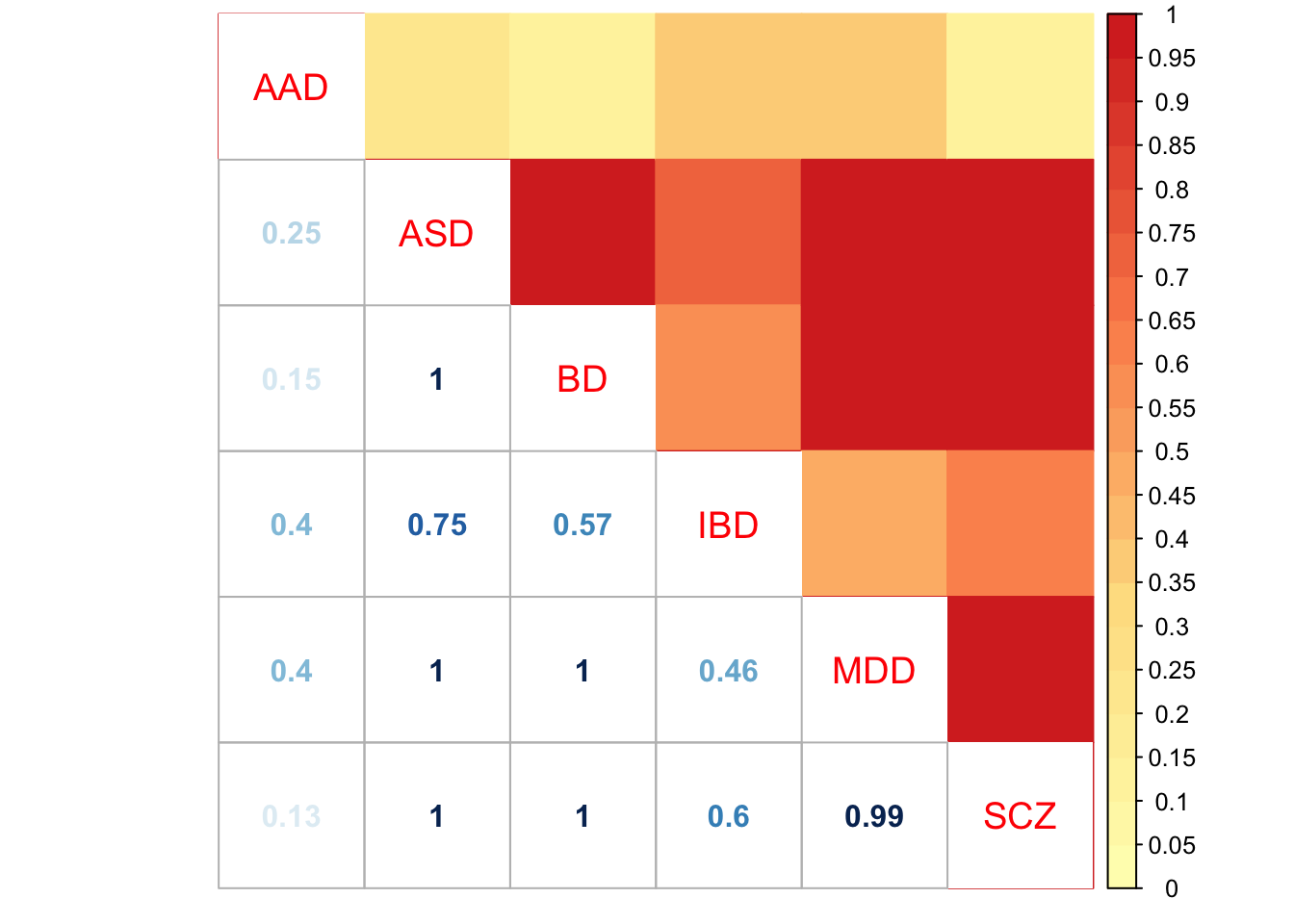This screenshot has height=924, width=1294.
Task: Click the yellow cell right of AAD label
Action: [436, 87]
